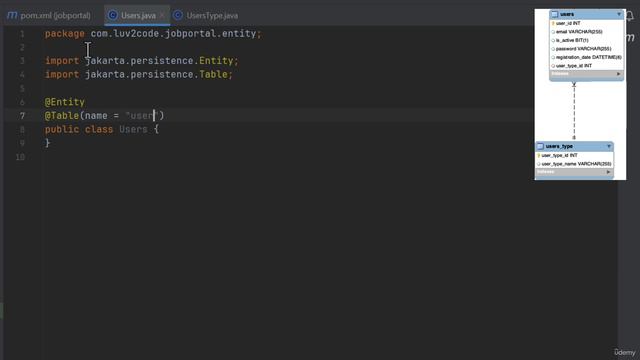
Task: Click the @Entity annotation
Action: tap(65, 102)
